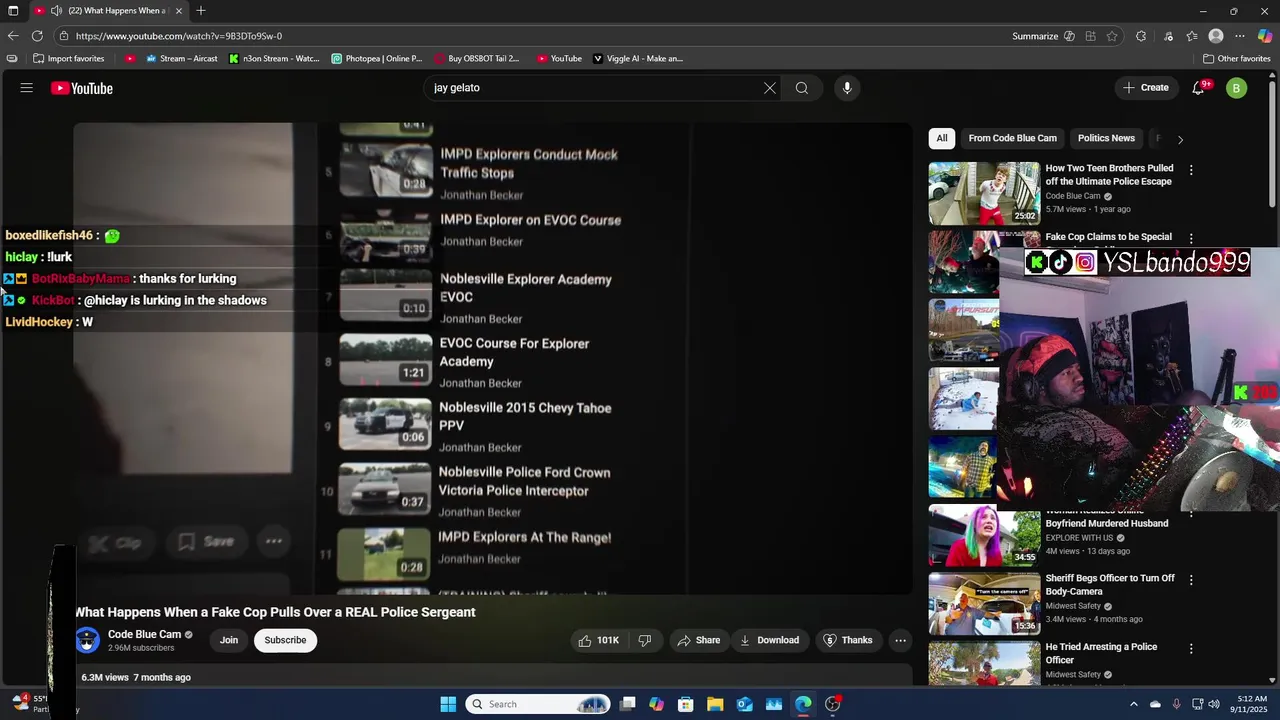
Task: Open the Other favorites folder
Action: 1236,58
